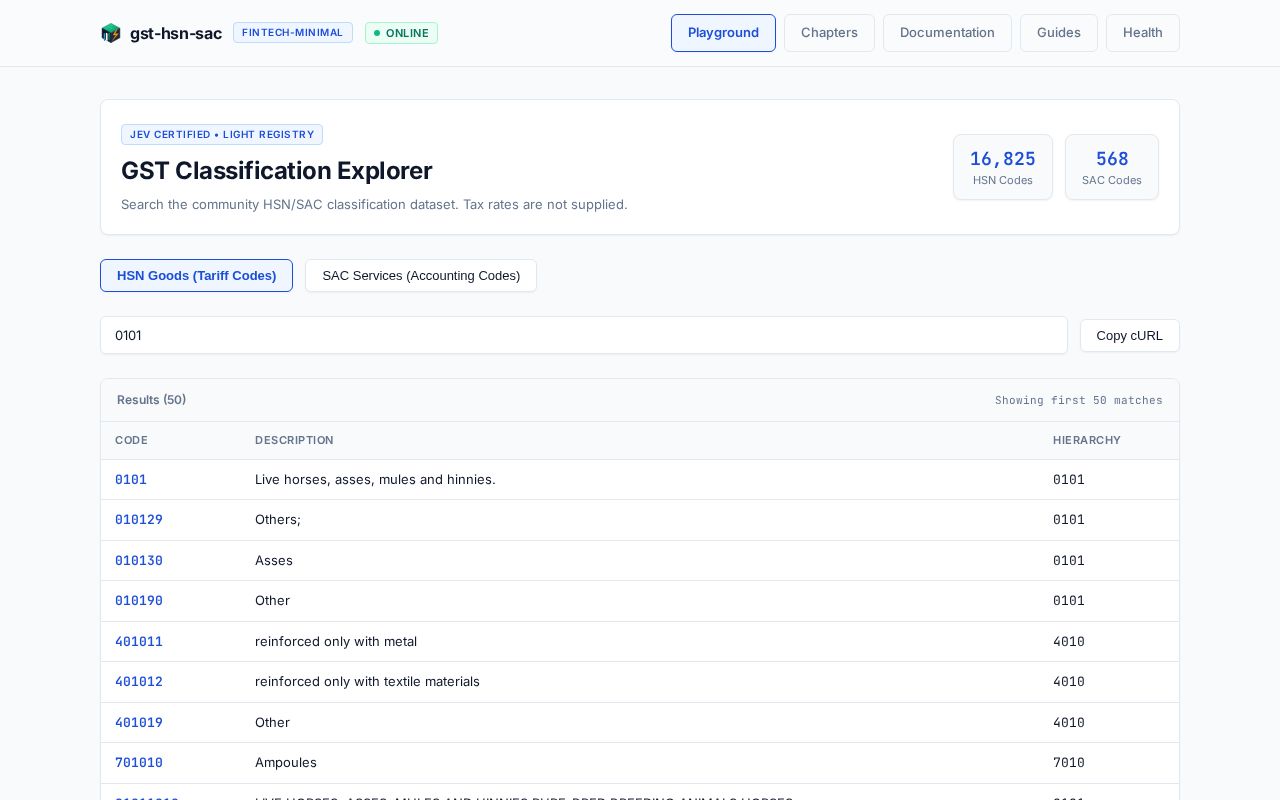The height and width of the screenshot is (800, 1280).
Task: Select description 'Live horses, asses, mules and hinnies.'
Action: tap(375, 480)
